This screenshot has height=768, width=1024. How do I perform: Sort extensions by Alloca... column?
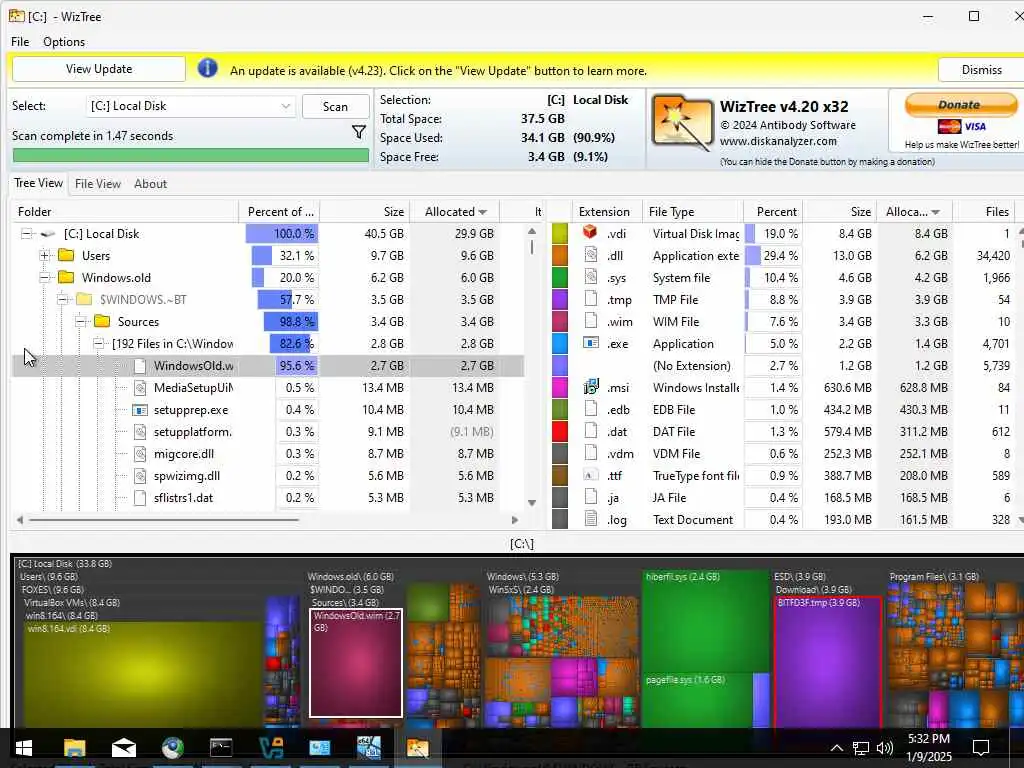[912, 212]
